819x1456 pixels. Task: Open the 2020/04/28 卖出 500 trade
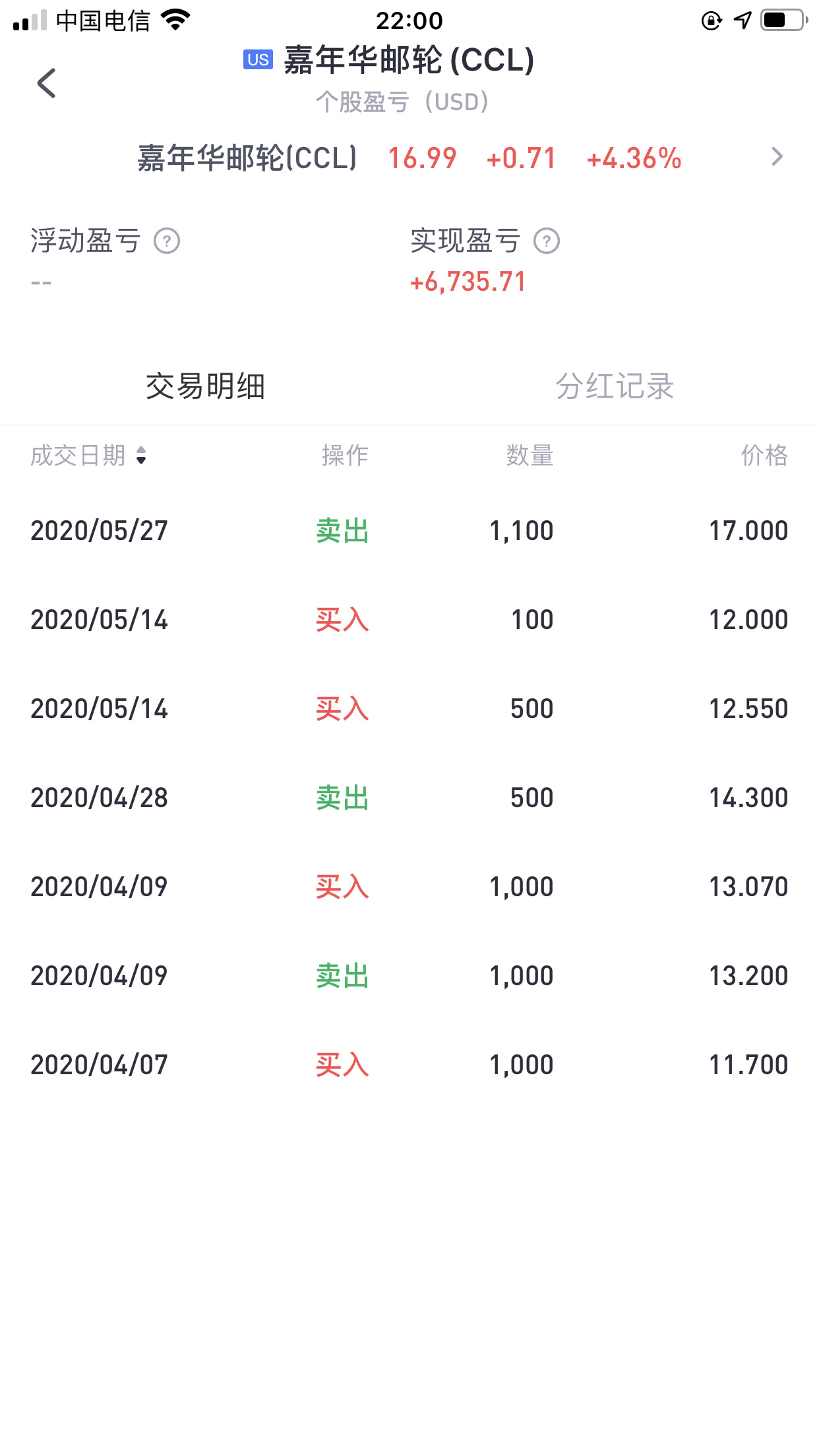tap(409, 798)
